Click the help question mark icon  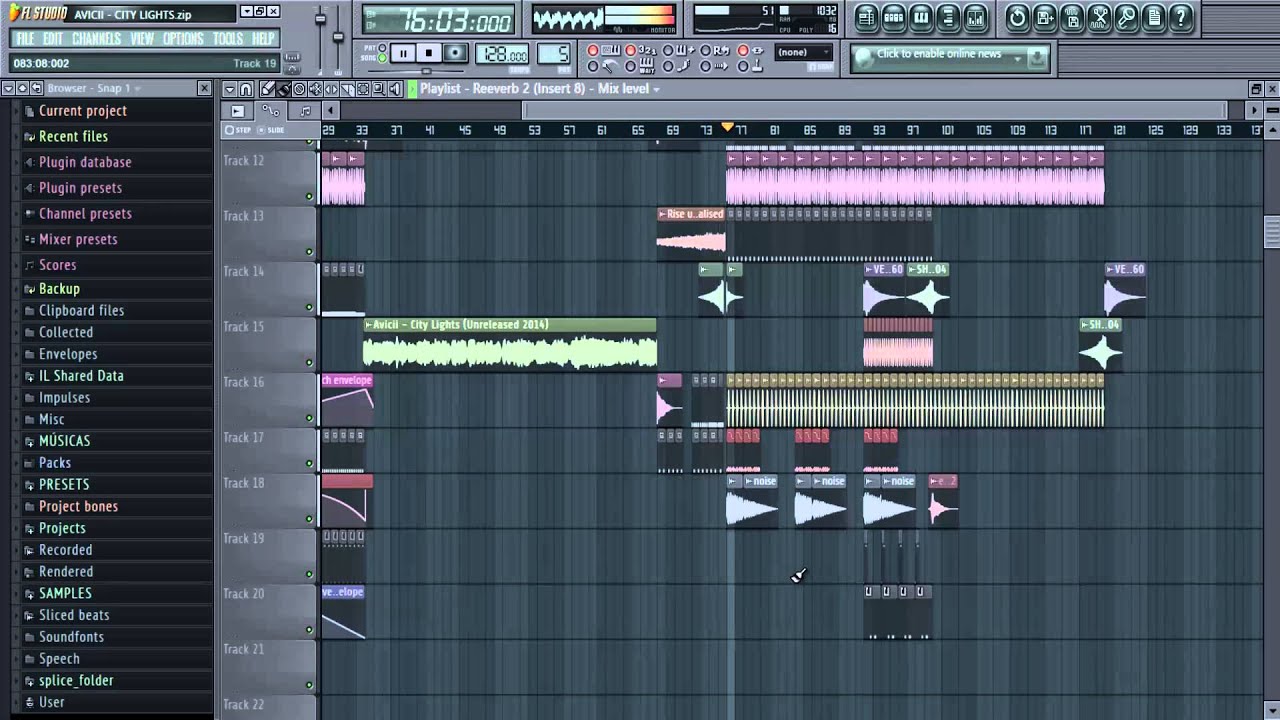1181,17
